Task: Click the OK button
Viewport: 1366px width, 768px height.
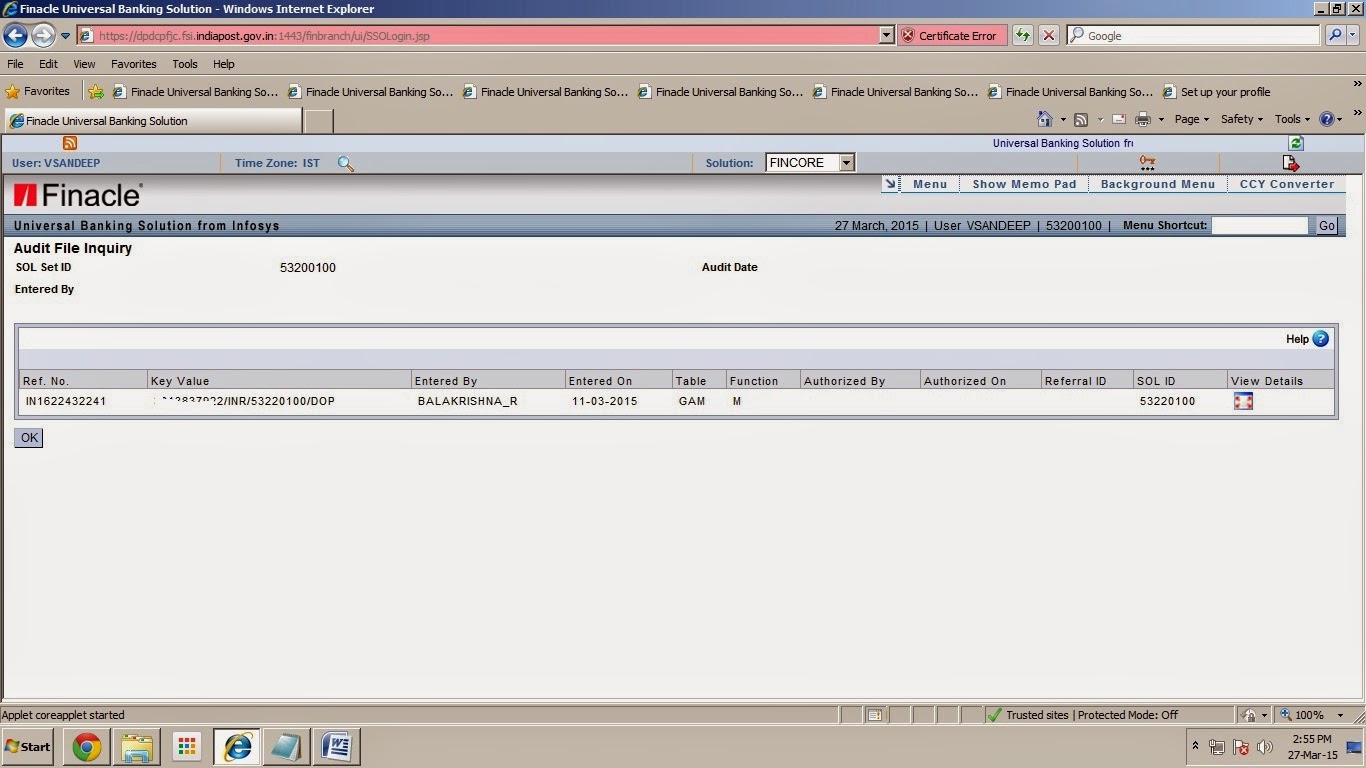Action: click(28, 438)
